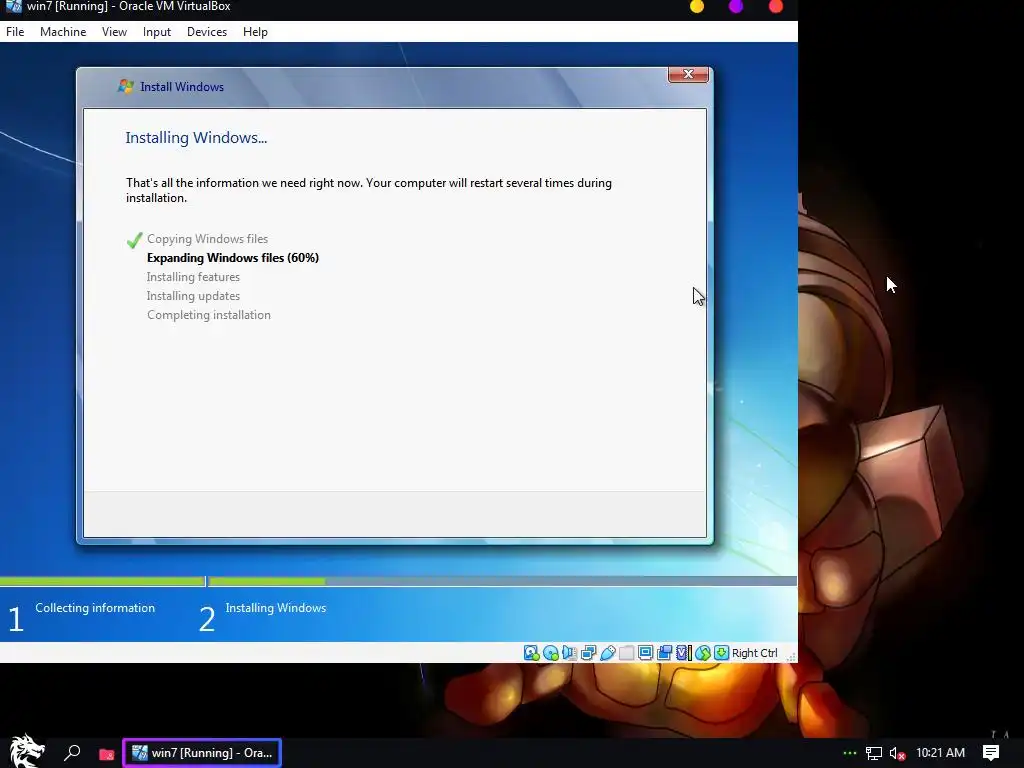The height and width of the screenshot is (768, 1024).
Task: Click the optical disc status icon
Action: (551, 652)
